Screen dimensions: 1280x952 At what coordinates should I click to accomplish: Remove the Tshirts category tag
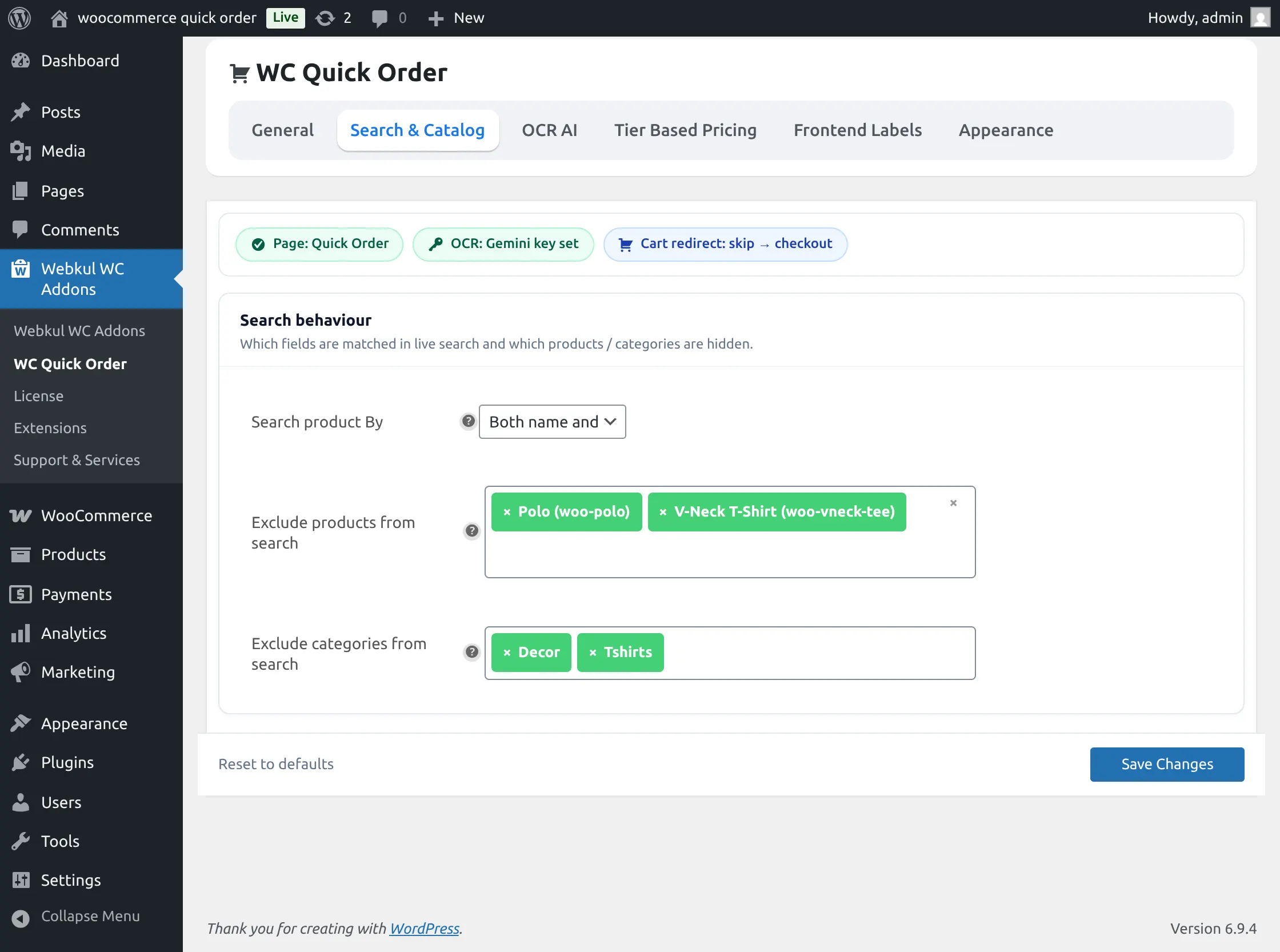point(593,653)
